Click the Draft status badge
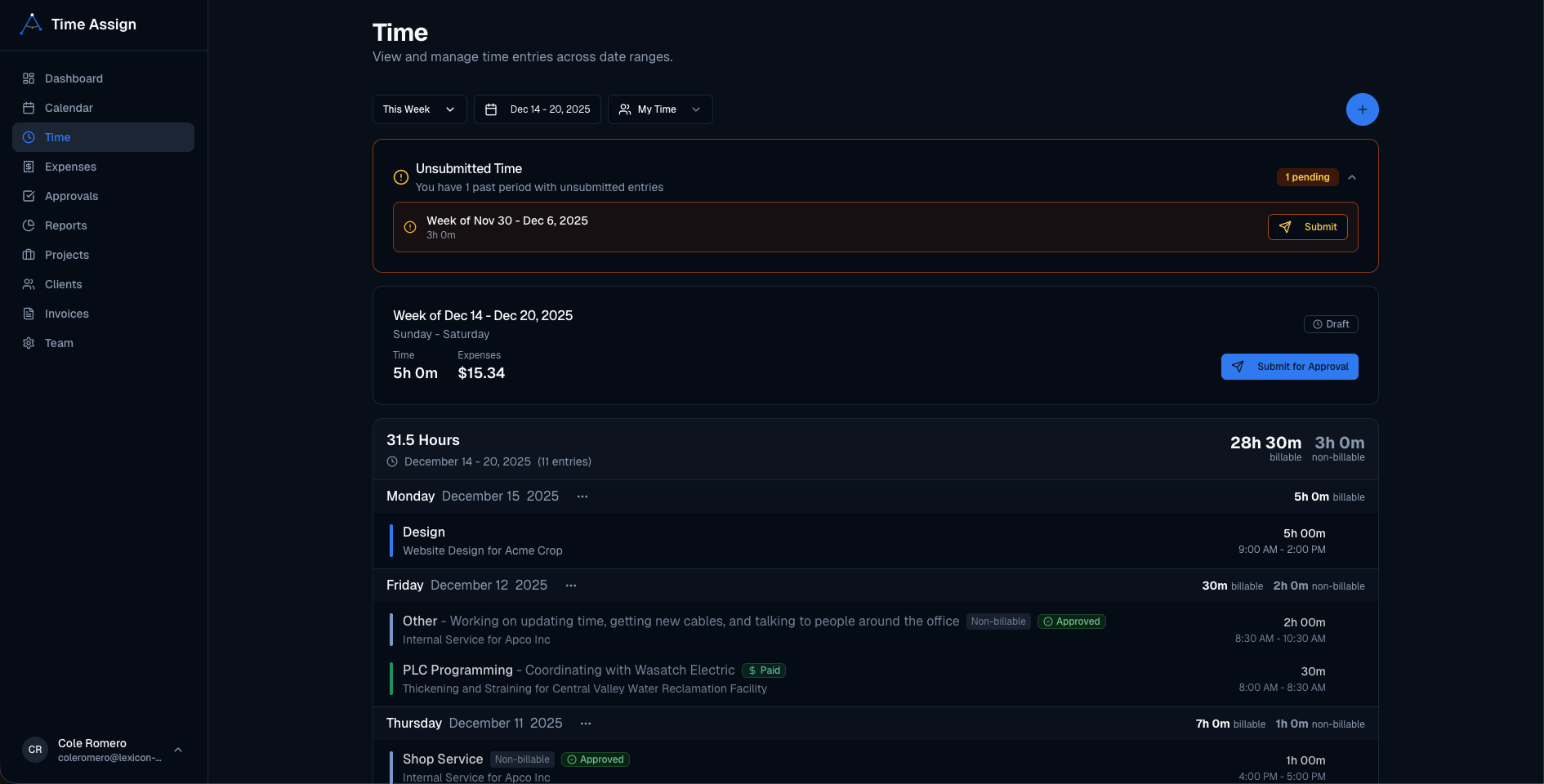Image resolution: width=1544 pixels, height=784 pixels. [x=1331, y=324]
